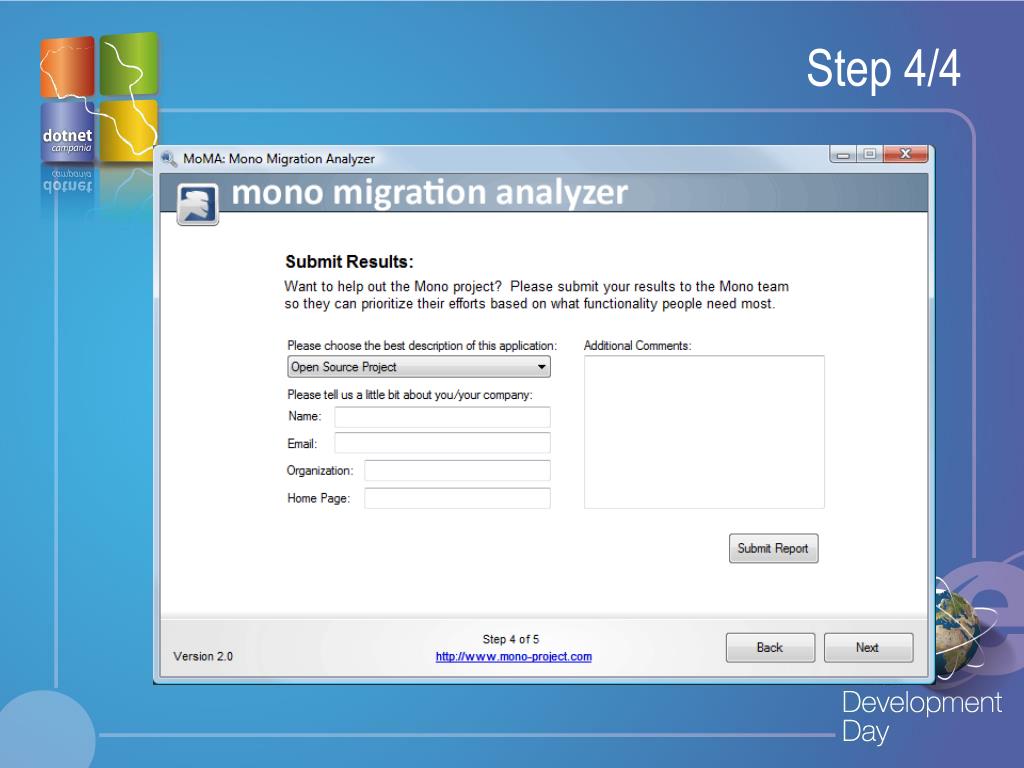Click the 'Version 2.0' label
This screenshot has height=768, width=1024.
coord(203,656)
